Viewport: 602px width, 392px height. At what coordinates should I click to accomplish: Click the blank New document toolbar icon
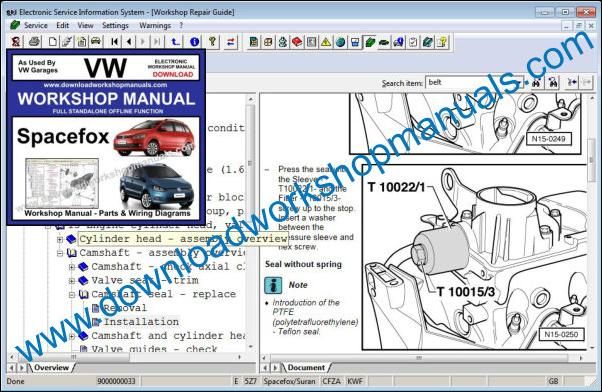pyautogui.click(x=53, y=41)
